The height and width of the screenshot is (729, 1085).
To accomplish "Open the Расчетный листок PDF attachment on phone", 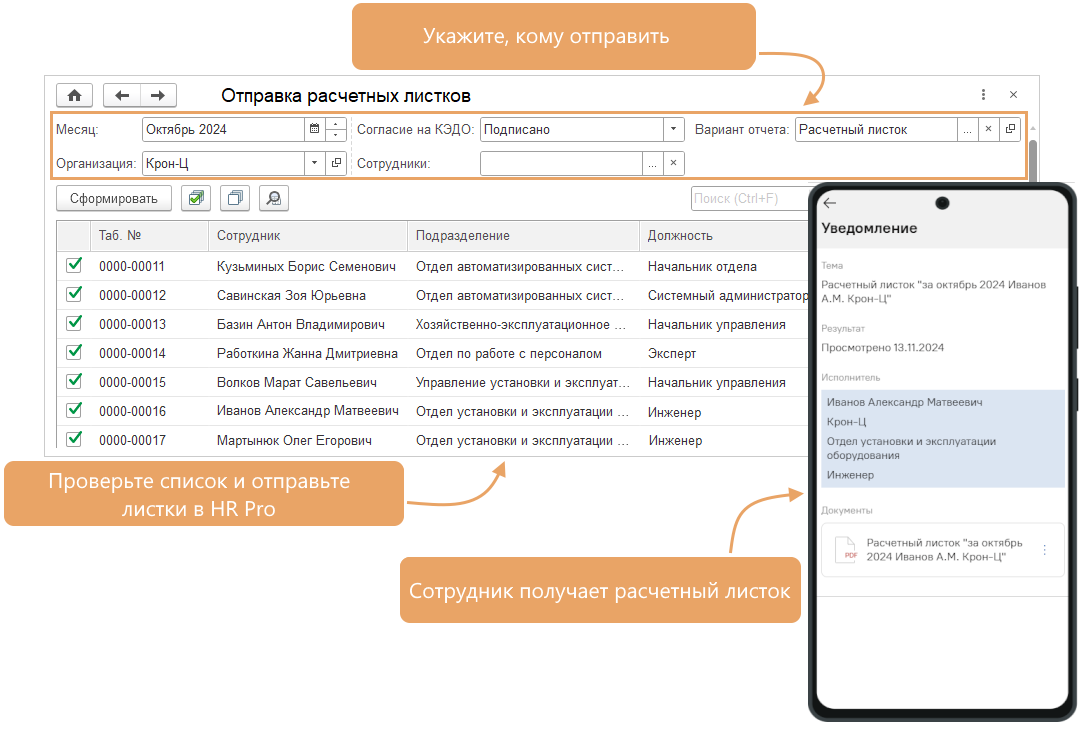I will tap(942, 550).
